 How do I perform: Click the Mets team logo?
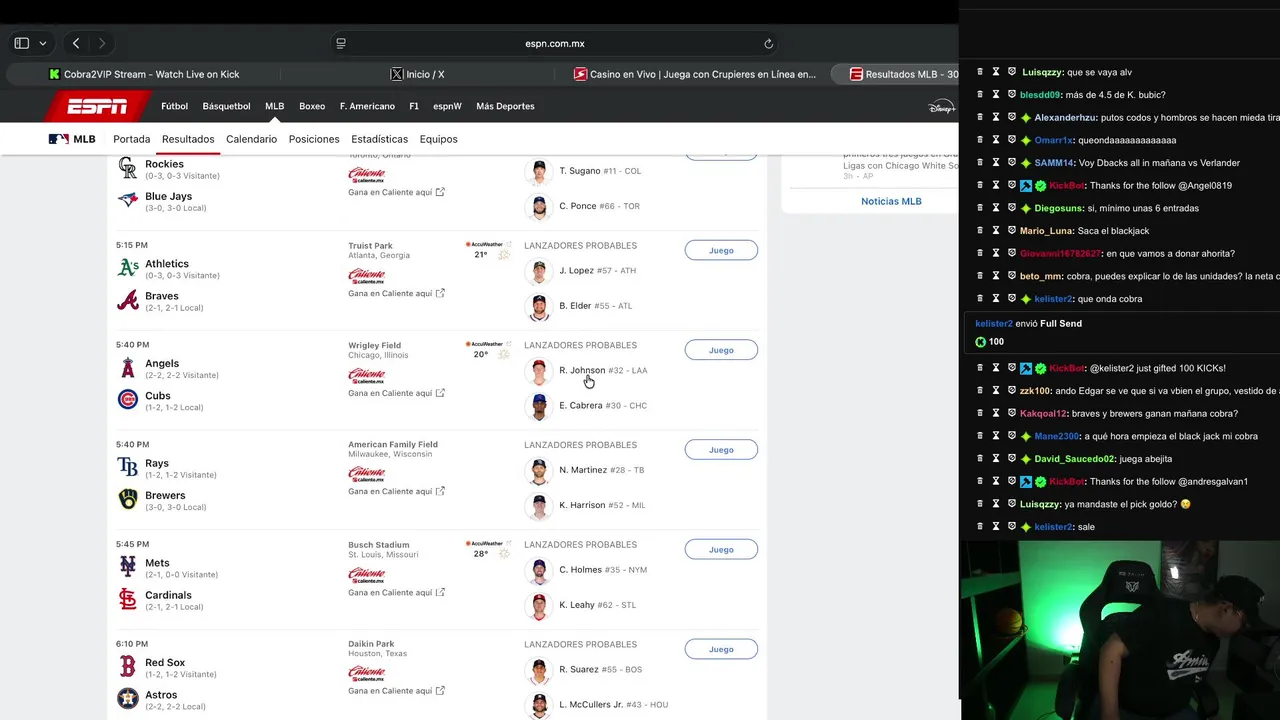pyautogui.click(x=128, y=567)
